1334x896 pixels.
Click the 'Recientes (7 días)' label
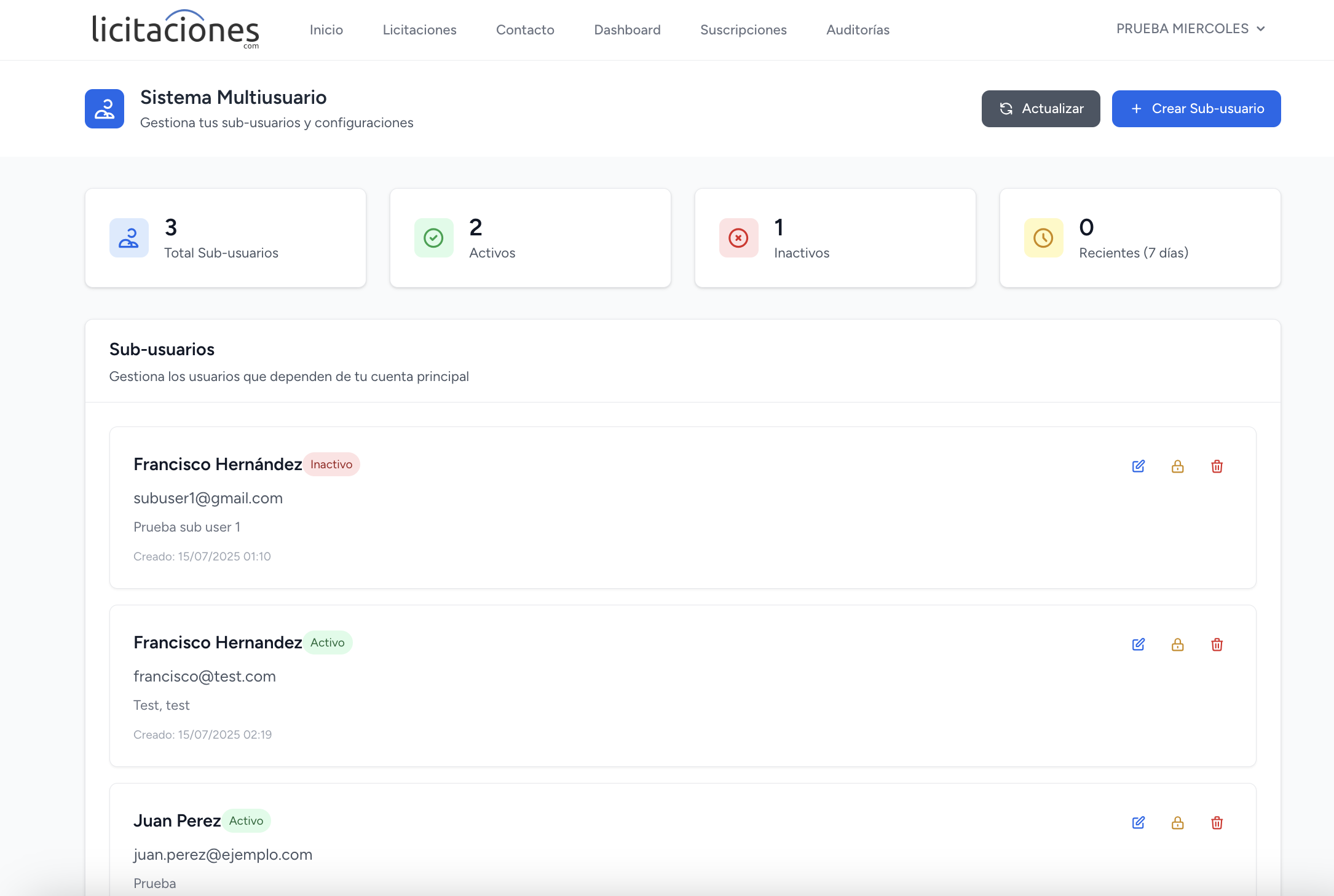pyautogui.click(x=1134, y=253)
